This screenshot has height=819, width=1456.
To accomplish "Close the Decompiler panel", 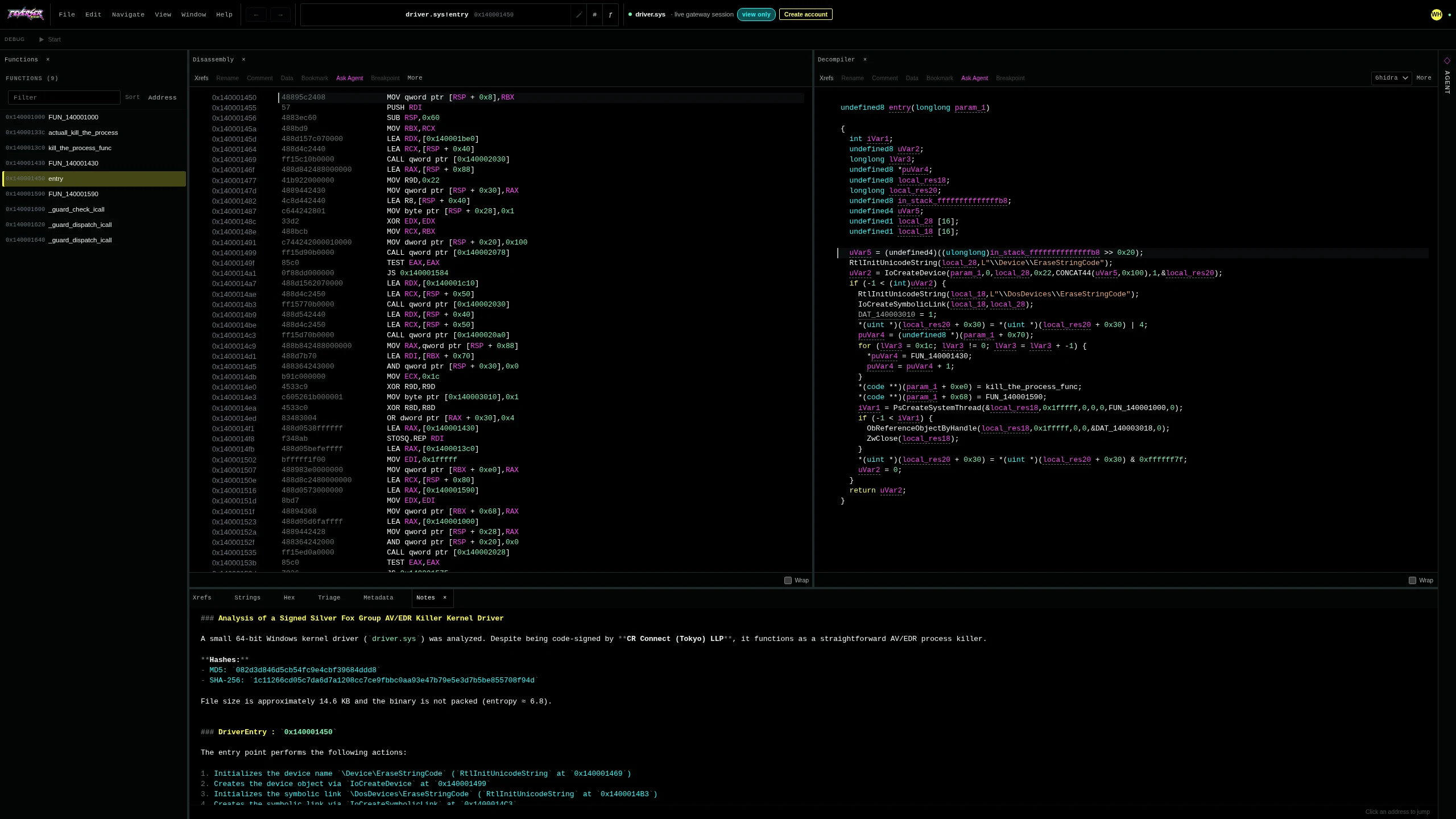I will click(865, 59).
